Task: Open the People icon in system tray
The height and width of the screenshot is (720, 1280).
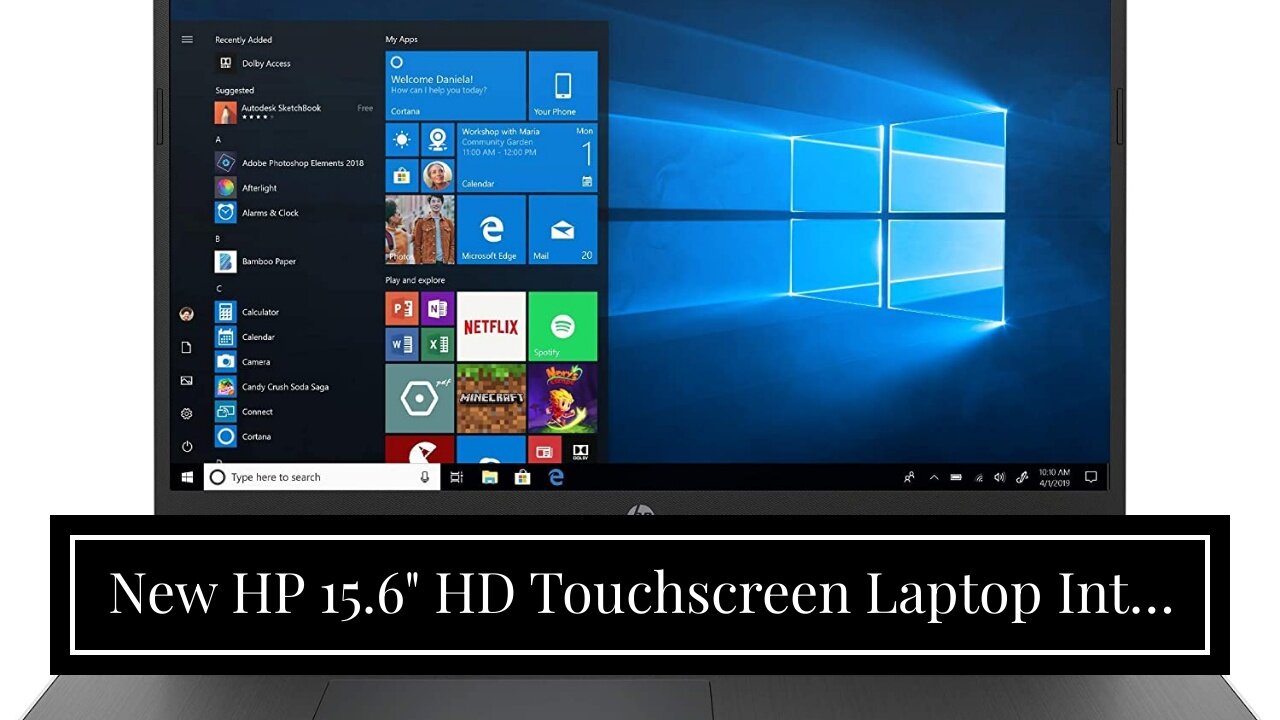Action: (909, 477)
